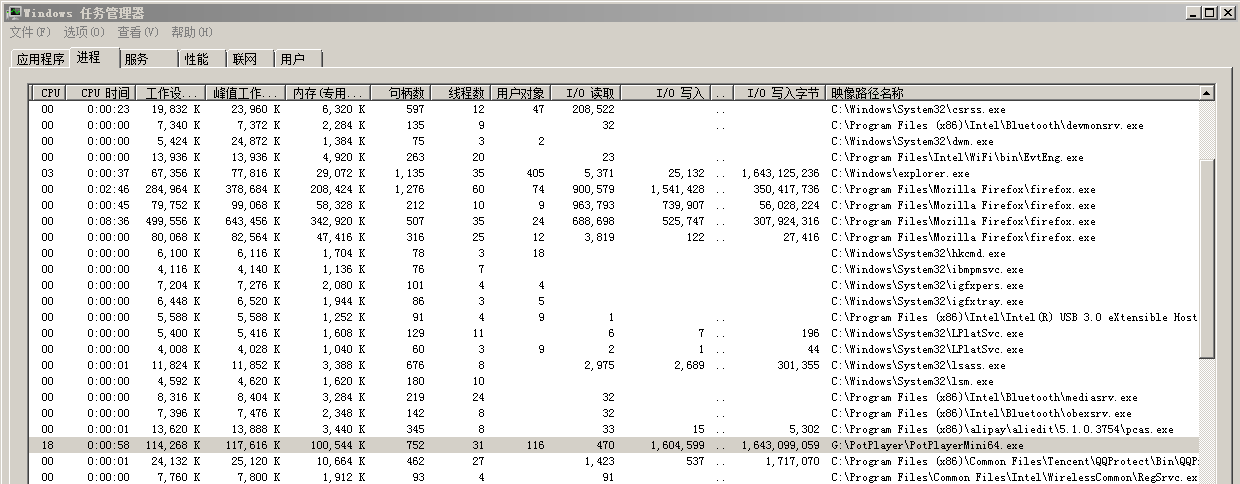Image resolution: width=1240 pixels, height=484 pixels.
Task: Select the lsass.exe process row
Action: (x=616, y=365)
